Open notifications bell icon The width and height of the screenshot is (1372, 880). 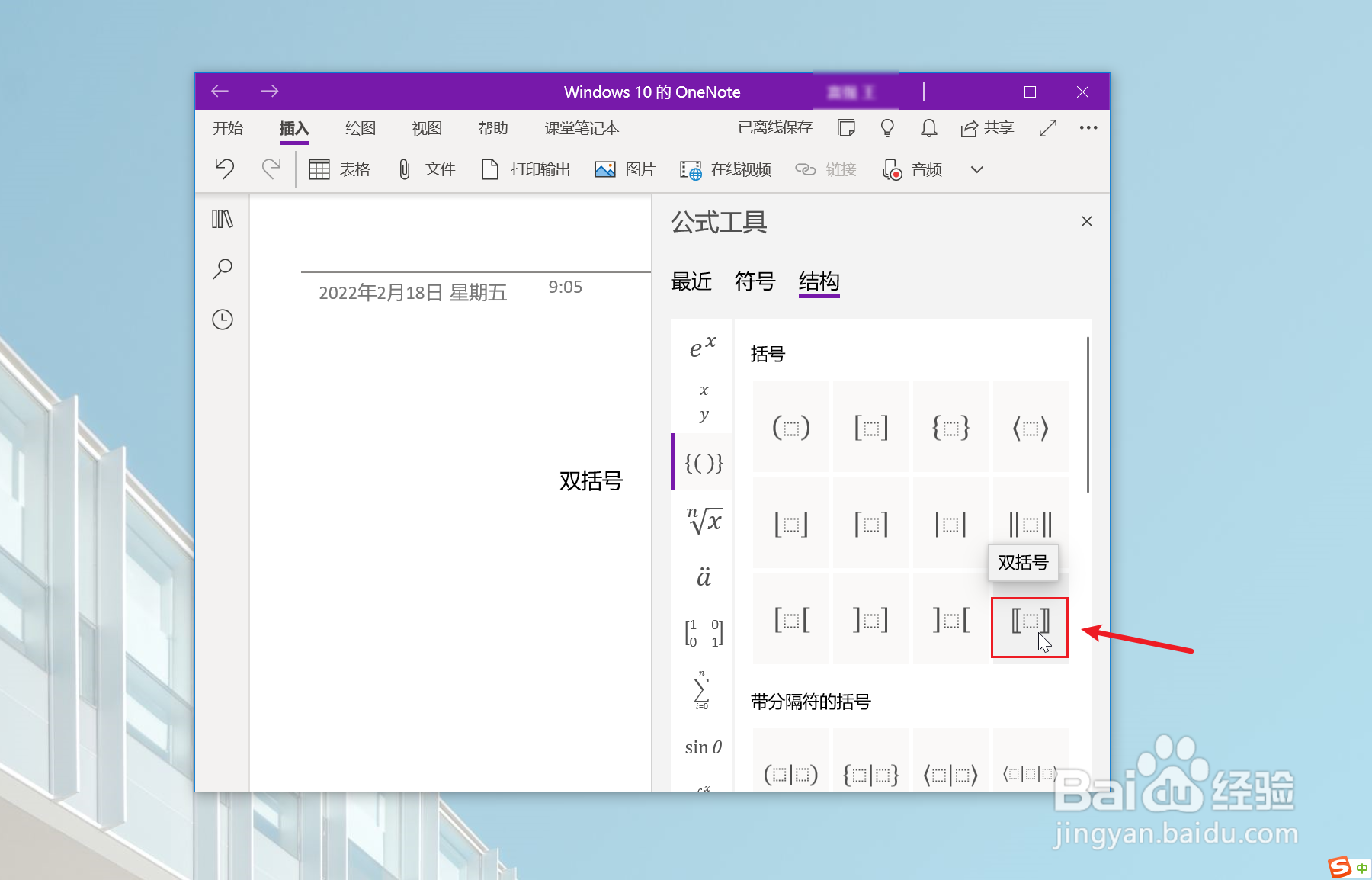(928, 128)
